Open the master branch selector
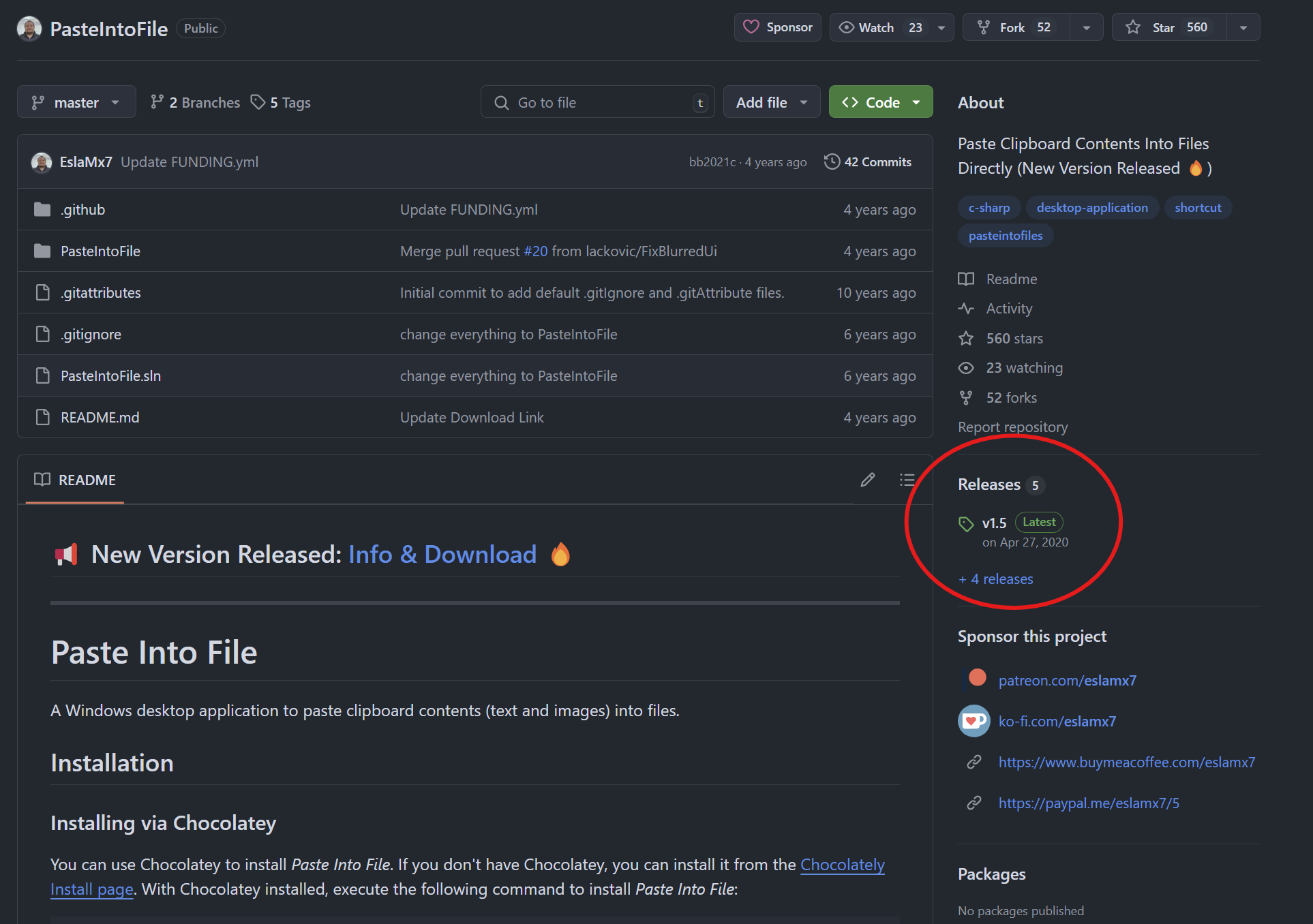This screenshot has height=924, width=1313. tap(76, 102)
